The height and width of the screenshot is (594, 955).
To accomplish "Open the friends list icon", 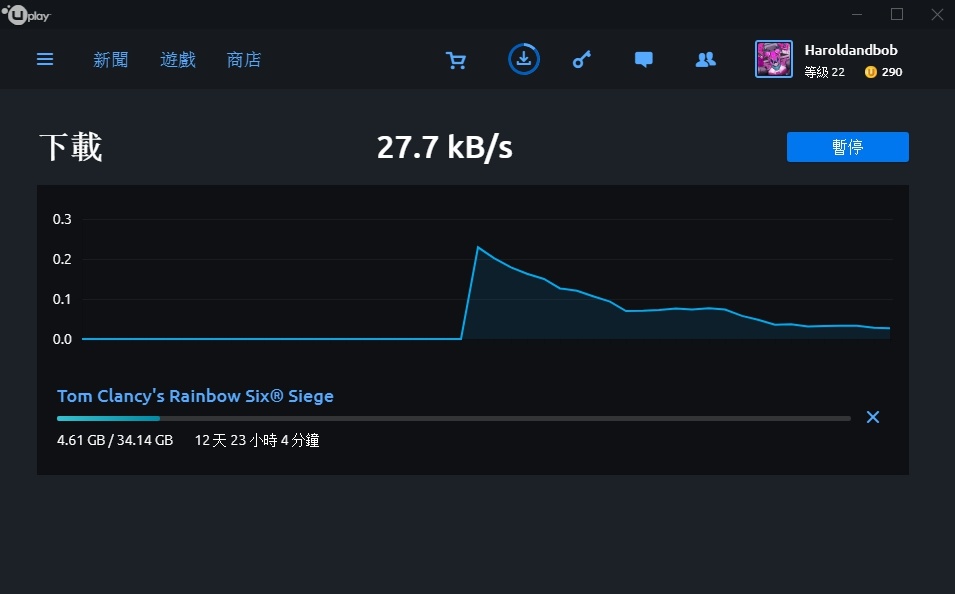I will click(706, 59).
